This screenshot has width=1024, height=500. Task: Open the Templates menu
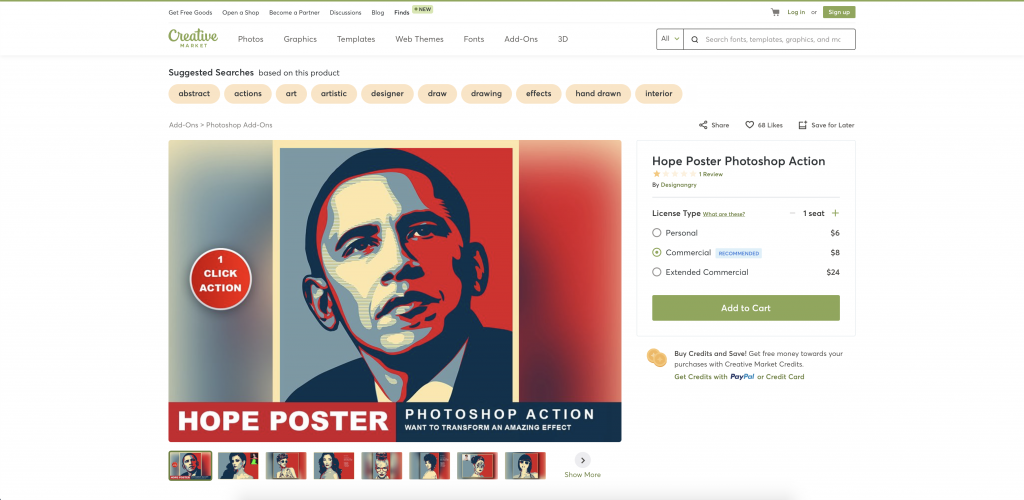click(x=356, y=39)
